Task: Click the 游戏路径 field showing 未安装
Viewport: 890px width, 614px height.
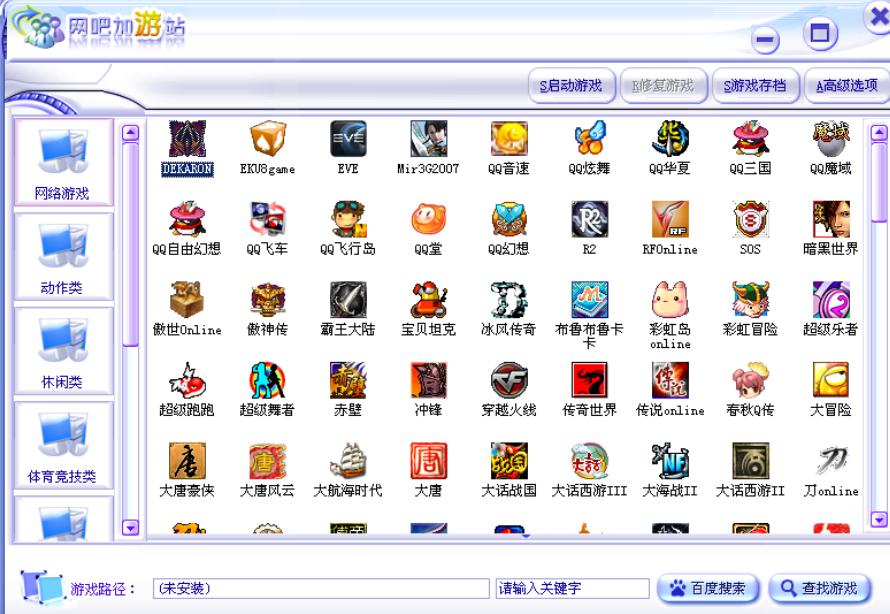Action: (x=321, y=588)
